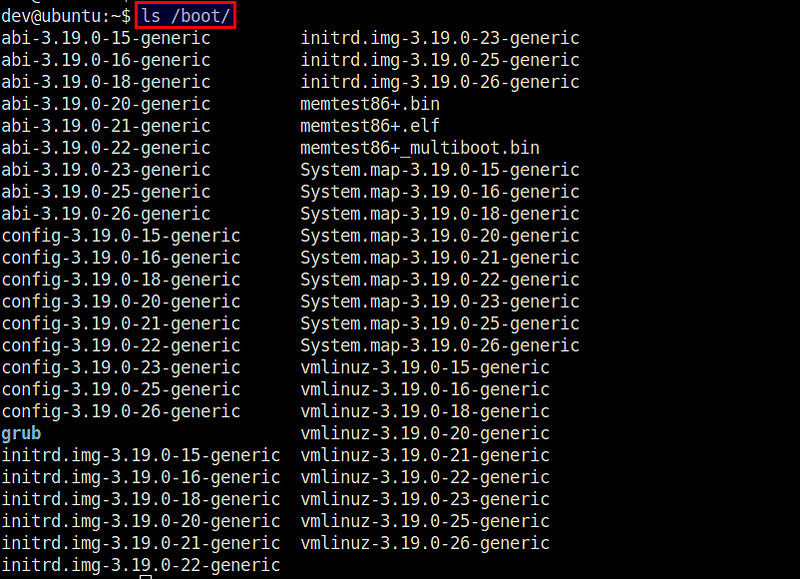This screenshot has height=579, width=800.
Task: Select the grub directory entry
Action: point(22,434)
